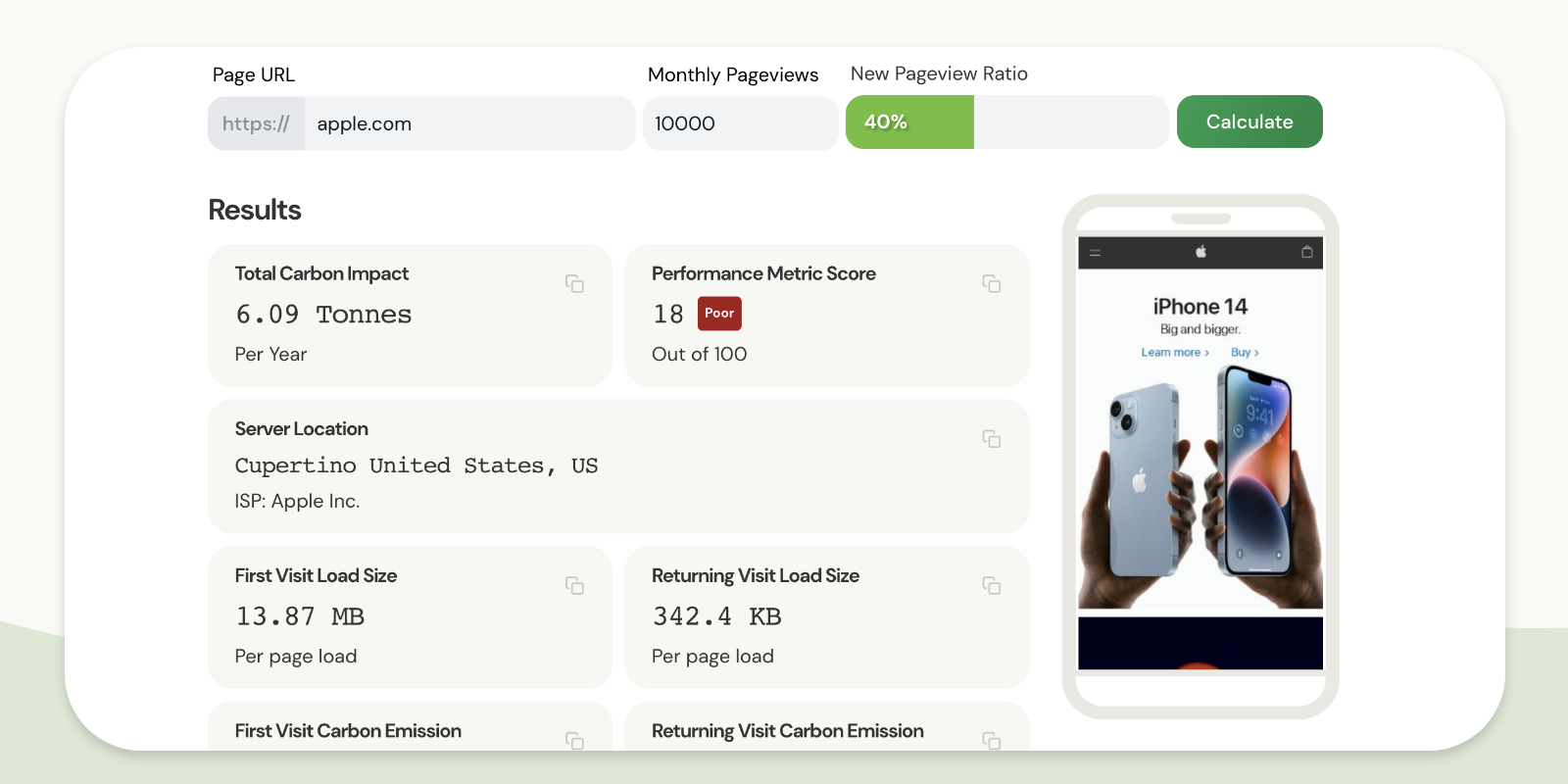Screen dimensions: 1568x784
Task: Open the hamburger menu in phone preview
Action: click(1096, 253)
